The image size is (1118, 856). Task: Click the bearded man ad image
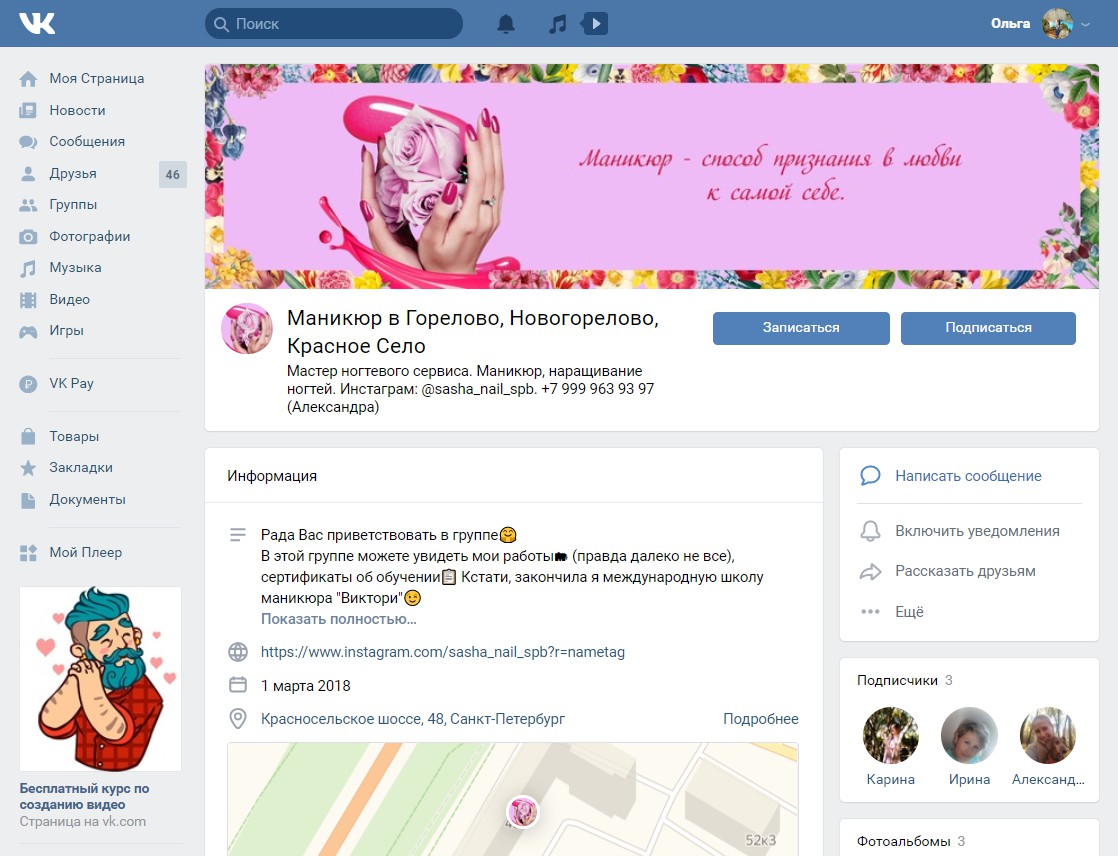click(x=100, y=679)
